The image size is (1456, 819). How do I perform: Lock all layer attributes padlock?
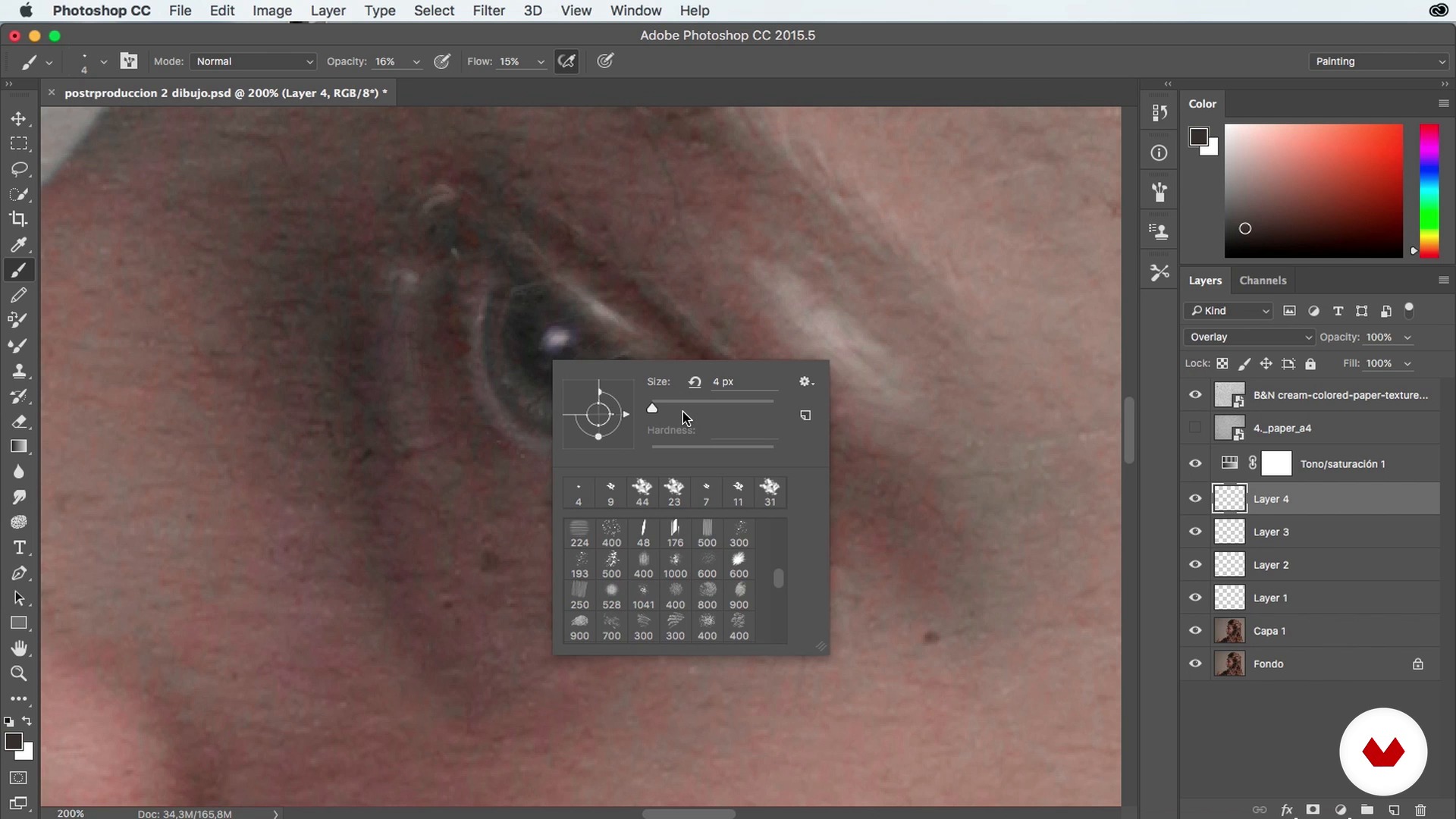point(1310,363)
